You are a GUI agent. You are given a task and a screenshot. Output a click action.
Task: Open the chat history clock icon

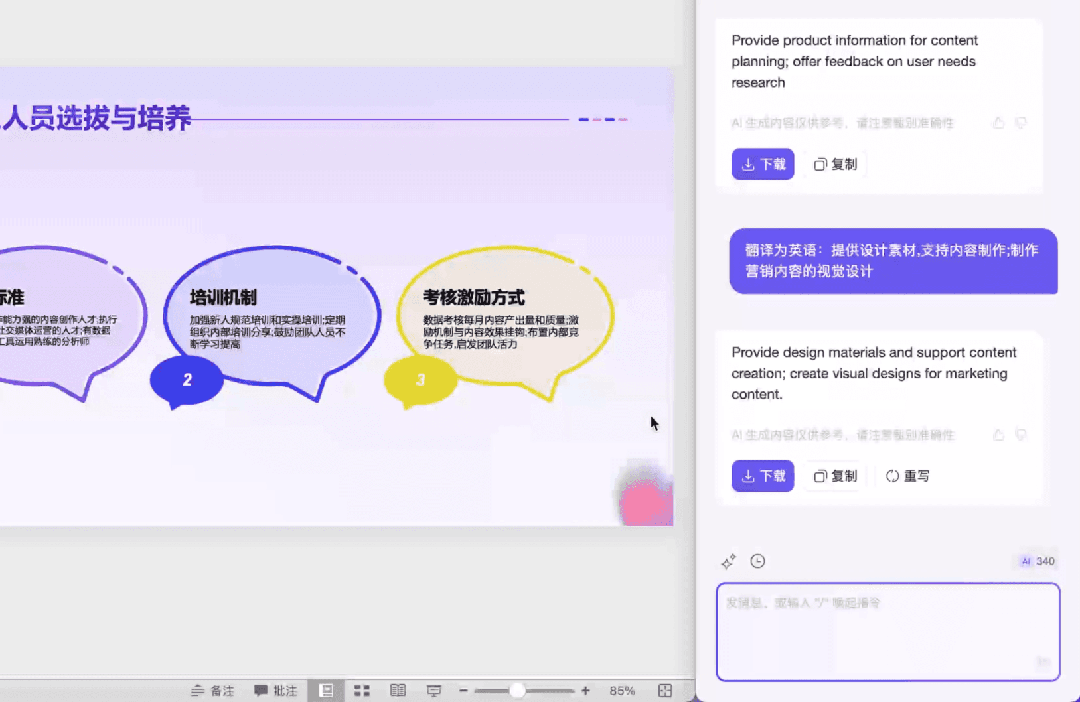(x=758, y=561)
